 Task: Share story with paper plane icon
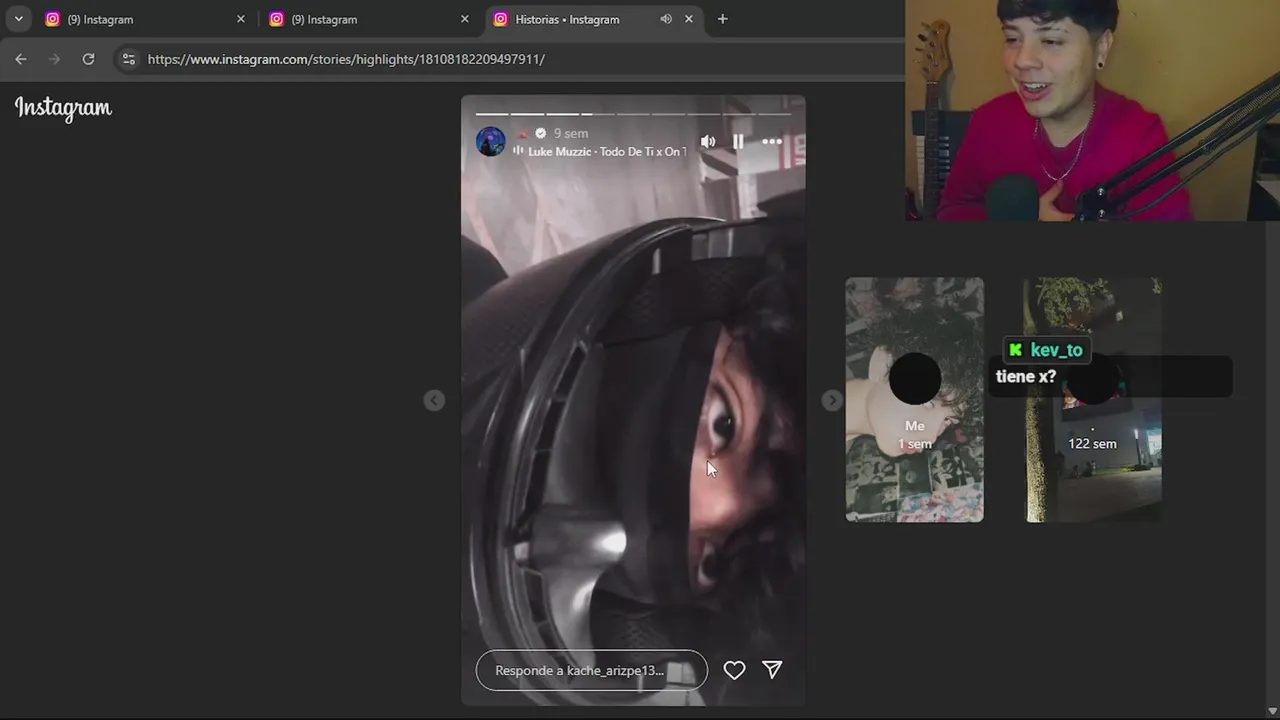(x=772, y=670)
